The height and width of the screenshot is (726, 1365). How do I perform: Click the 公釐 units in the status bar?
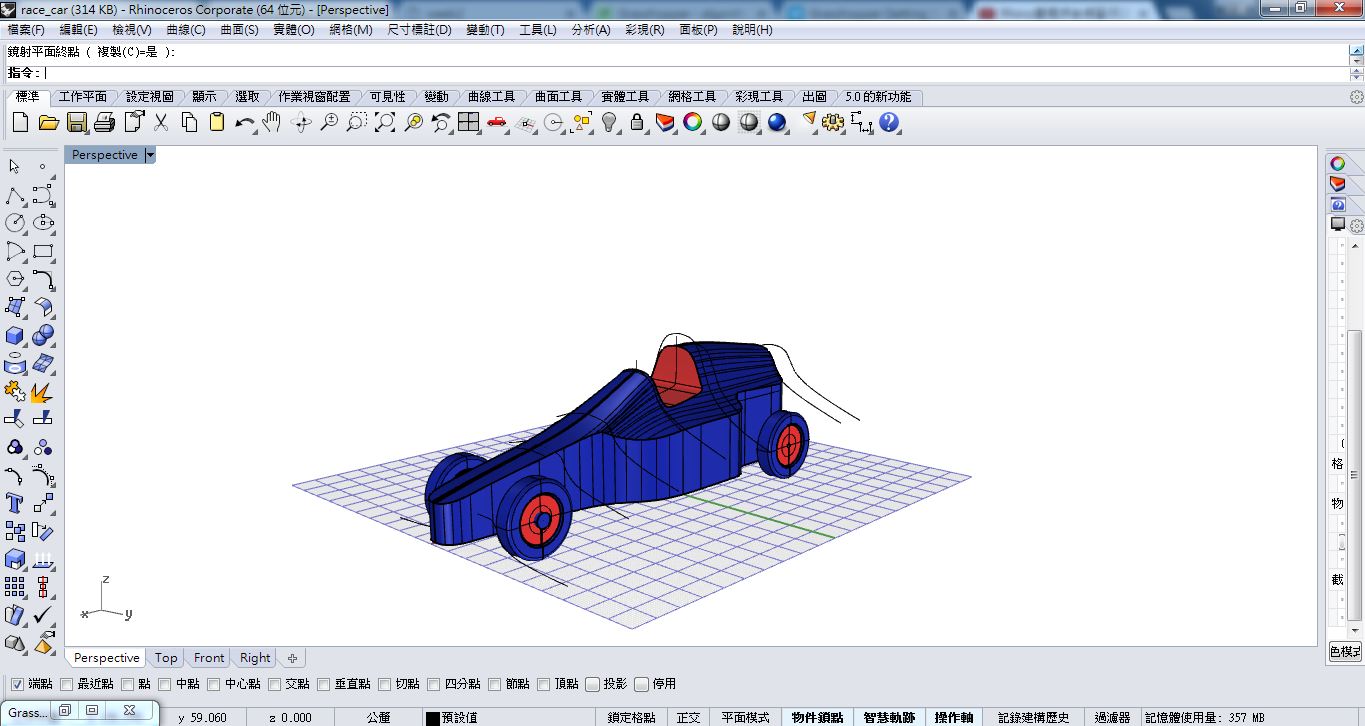point(379,717)
